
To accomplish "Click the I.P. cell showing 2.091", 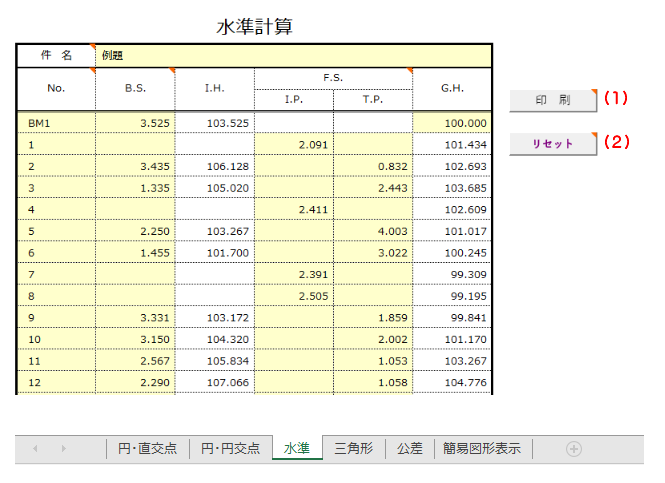I will [294, 144].
